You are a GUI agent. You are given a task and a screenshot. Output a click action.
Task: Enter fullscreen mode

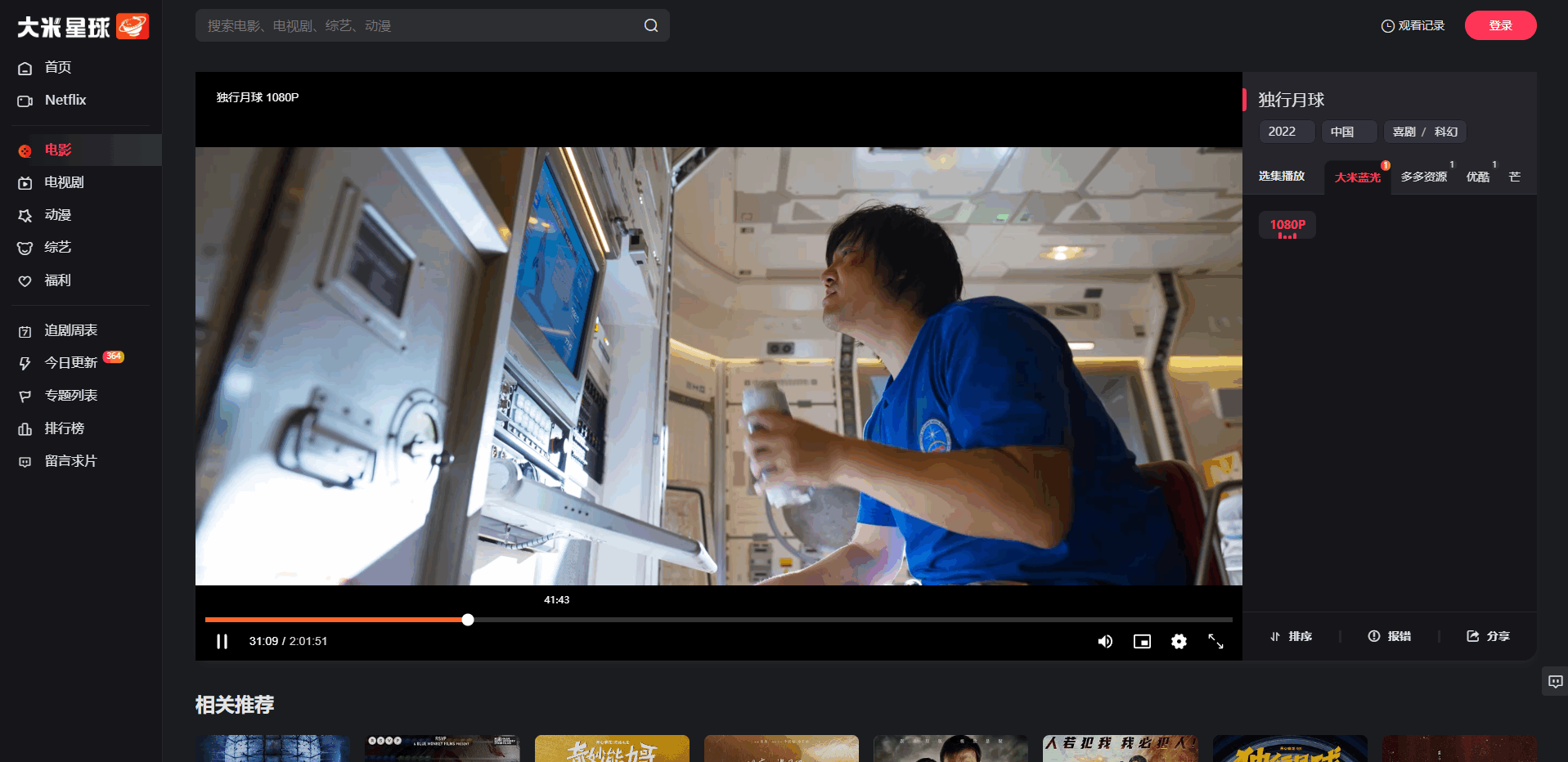click(1215, 642)
